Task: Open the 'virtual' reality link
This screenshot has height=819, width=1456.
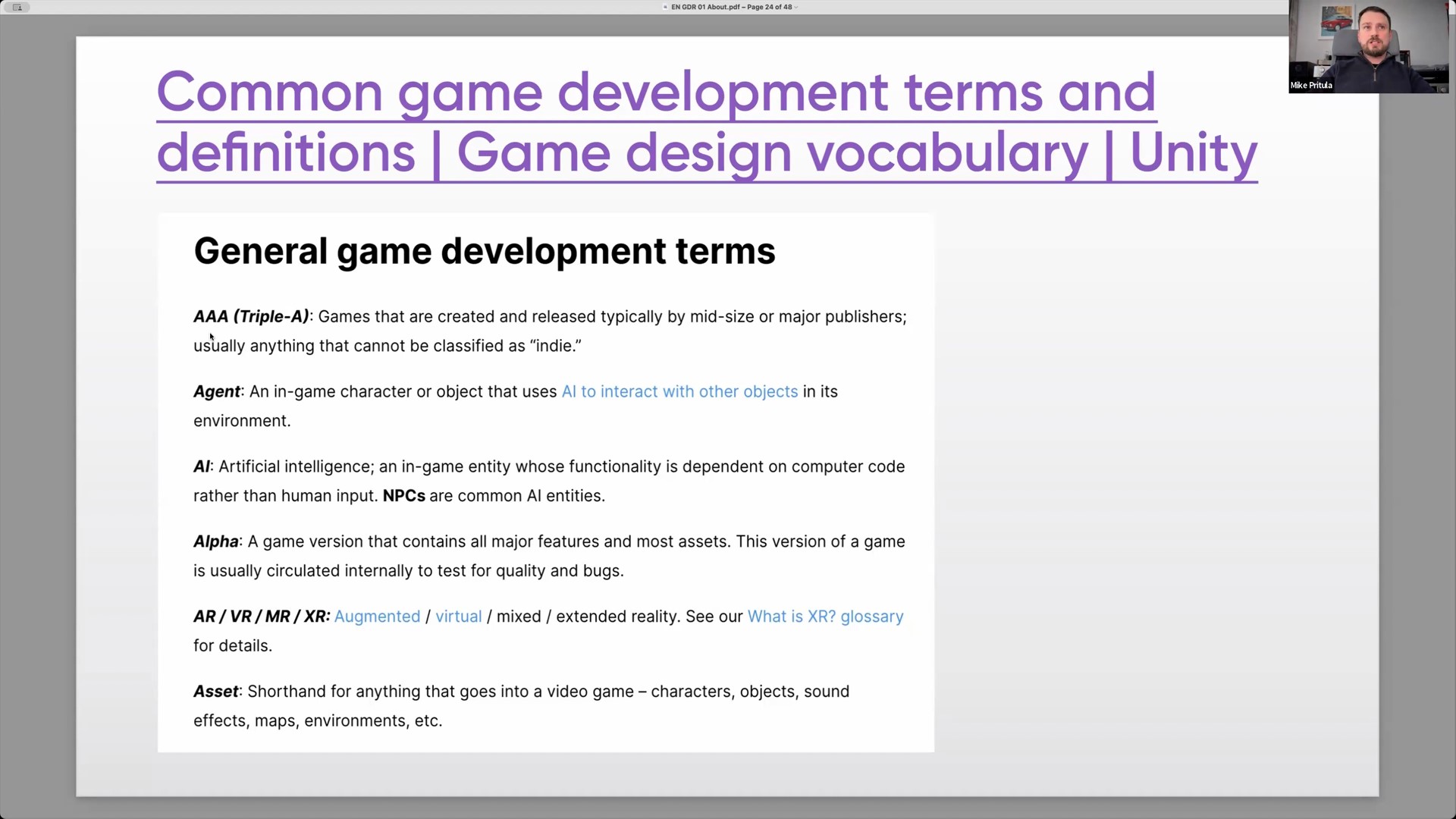Action: (458, 617)
